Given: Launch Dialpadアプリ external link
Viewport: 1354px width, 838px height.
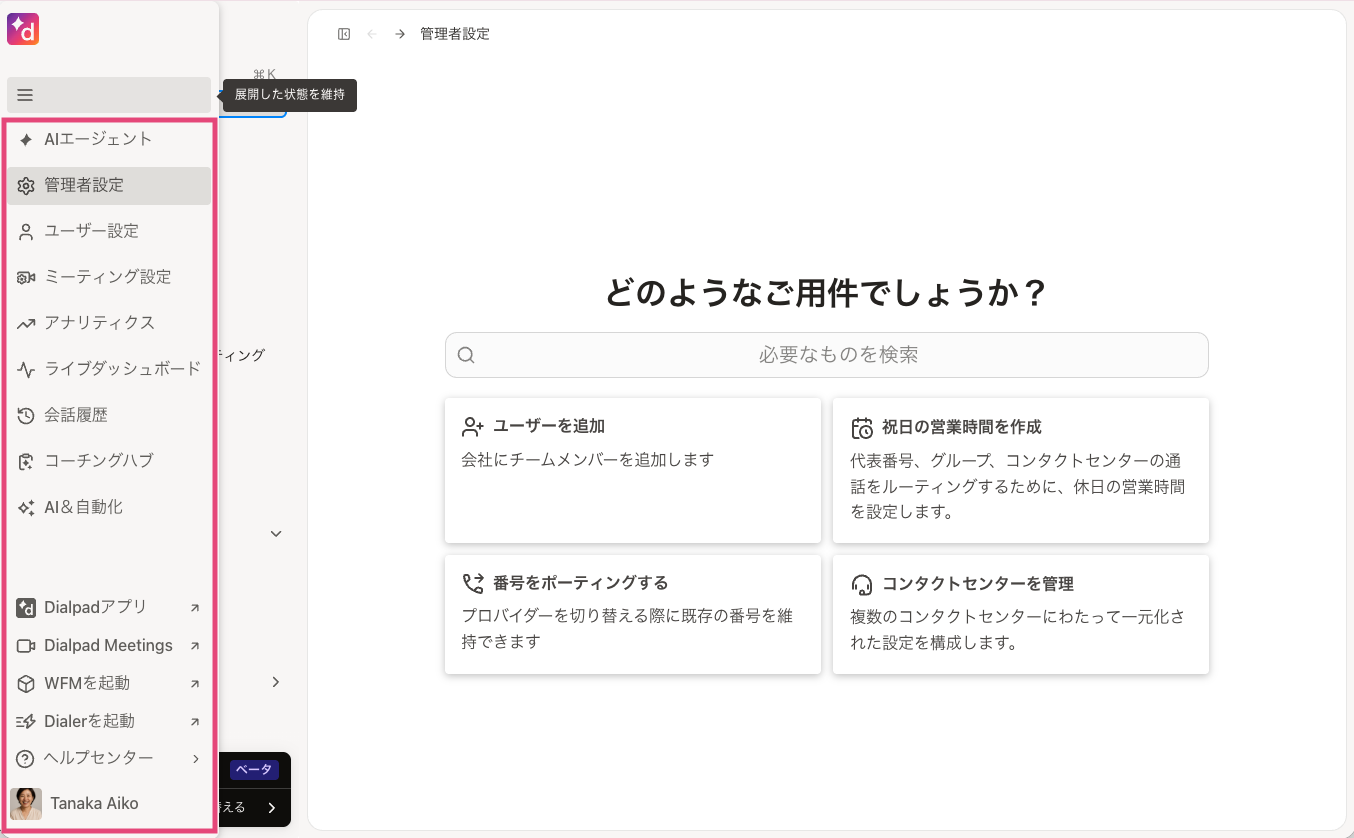Looking at the screenshot, I should point(109,607).
